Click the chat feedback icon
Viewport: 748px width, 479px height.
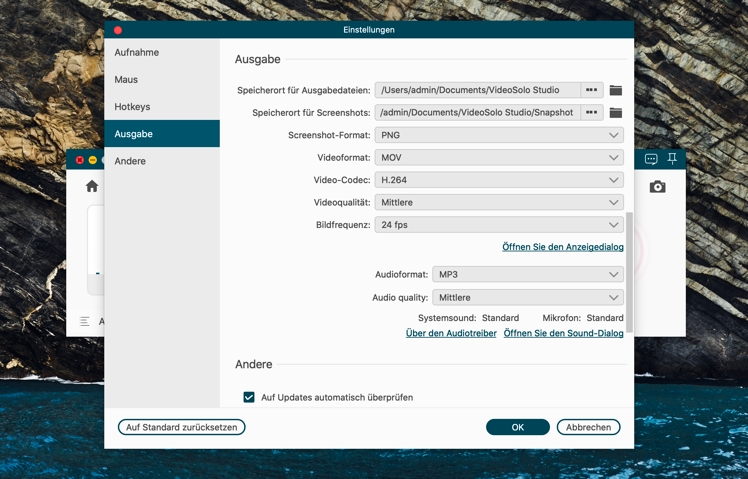coord(651,159)
